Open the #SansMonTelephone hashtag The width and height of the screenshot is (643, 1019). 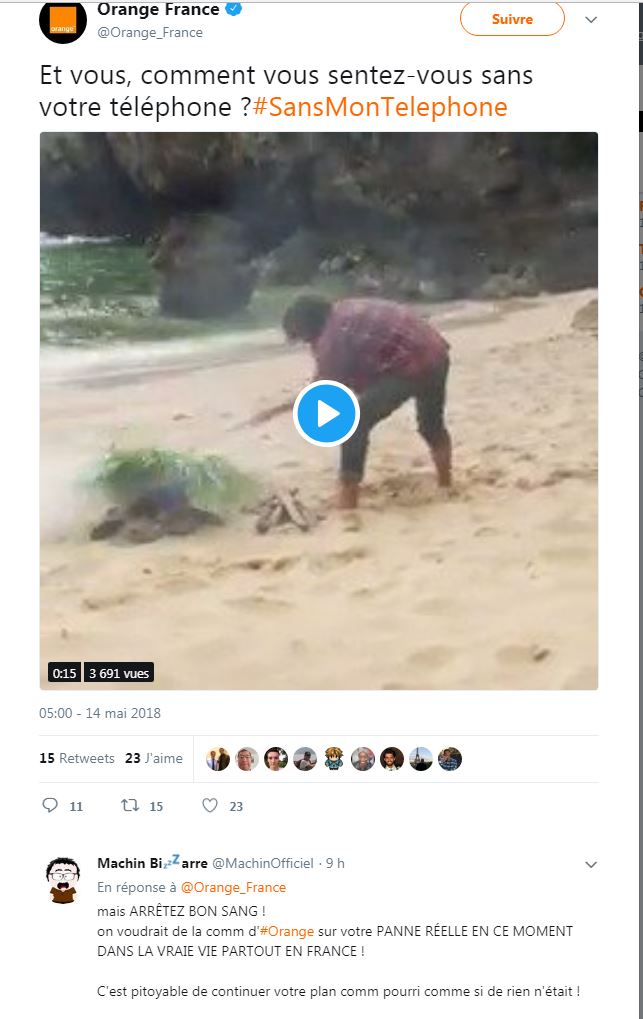pos(380,107)
